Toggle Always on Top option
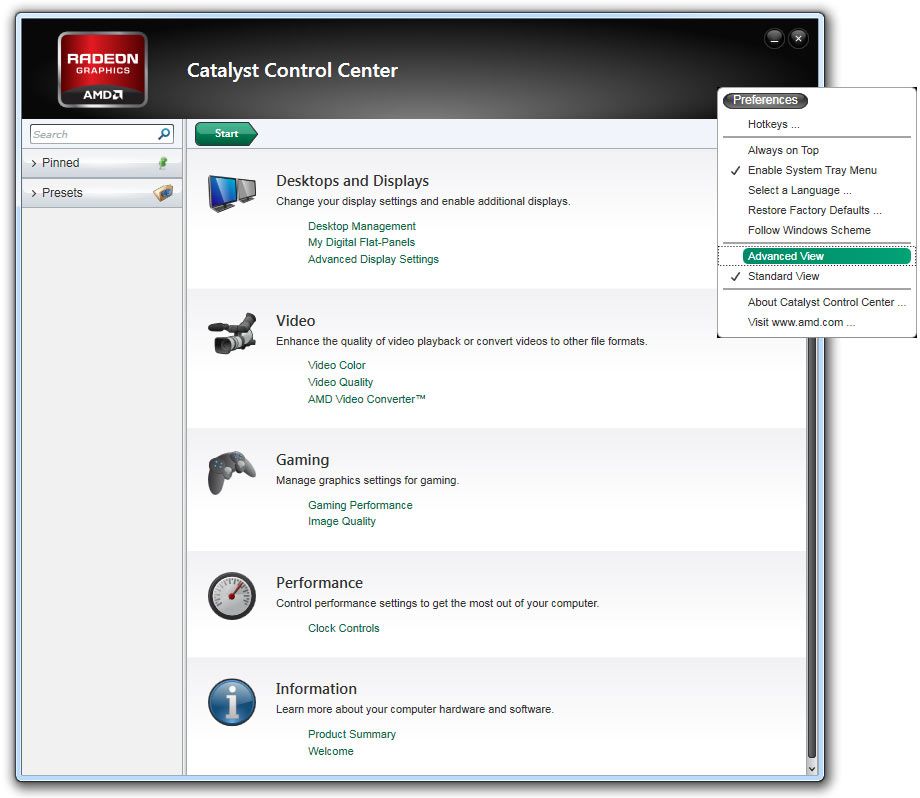The width and height of the screenshot is (920, 798). 783,150
